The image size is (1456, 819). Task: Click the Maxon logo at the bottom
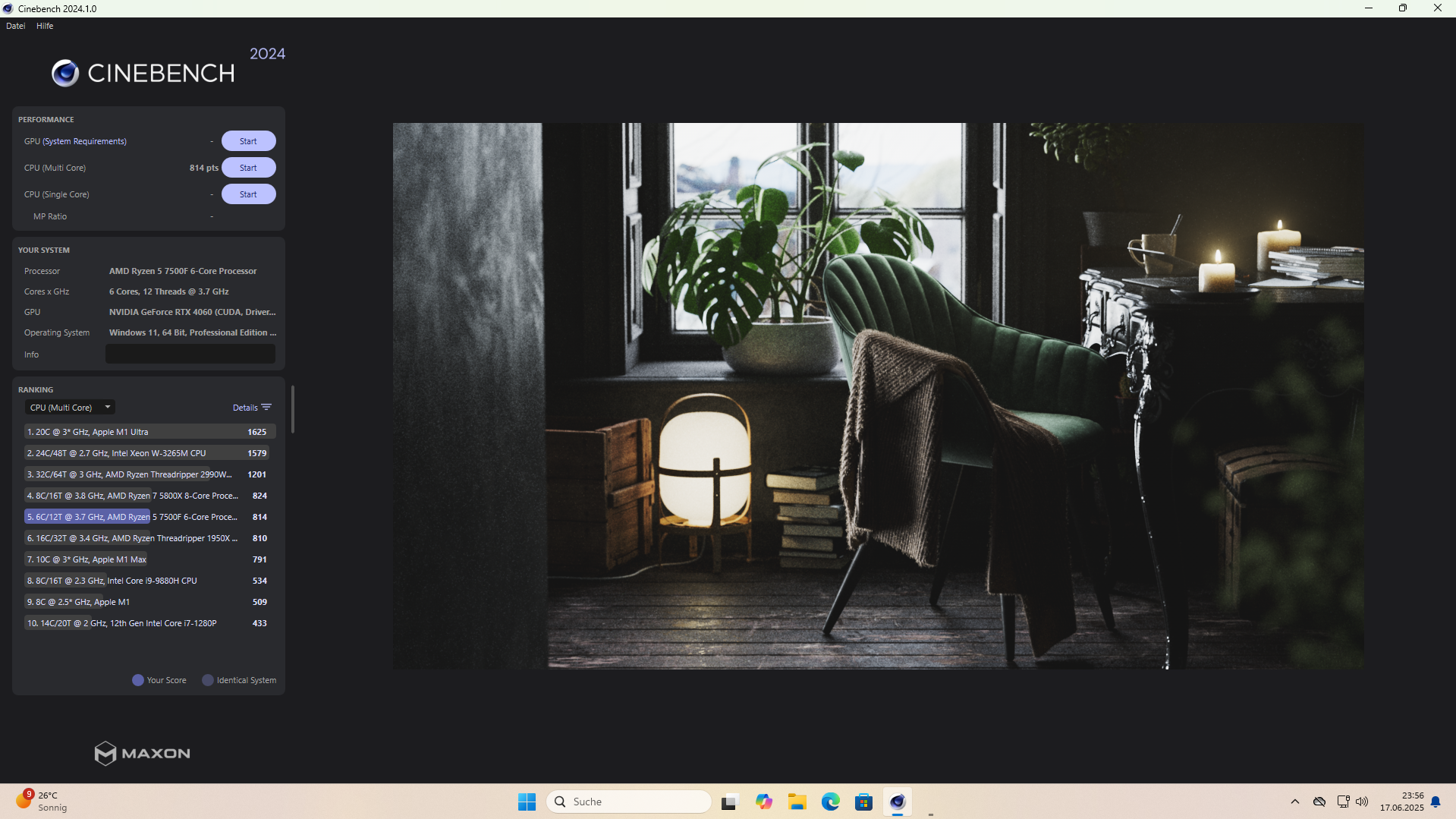click(x=141, y=753)
